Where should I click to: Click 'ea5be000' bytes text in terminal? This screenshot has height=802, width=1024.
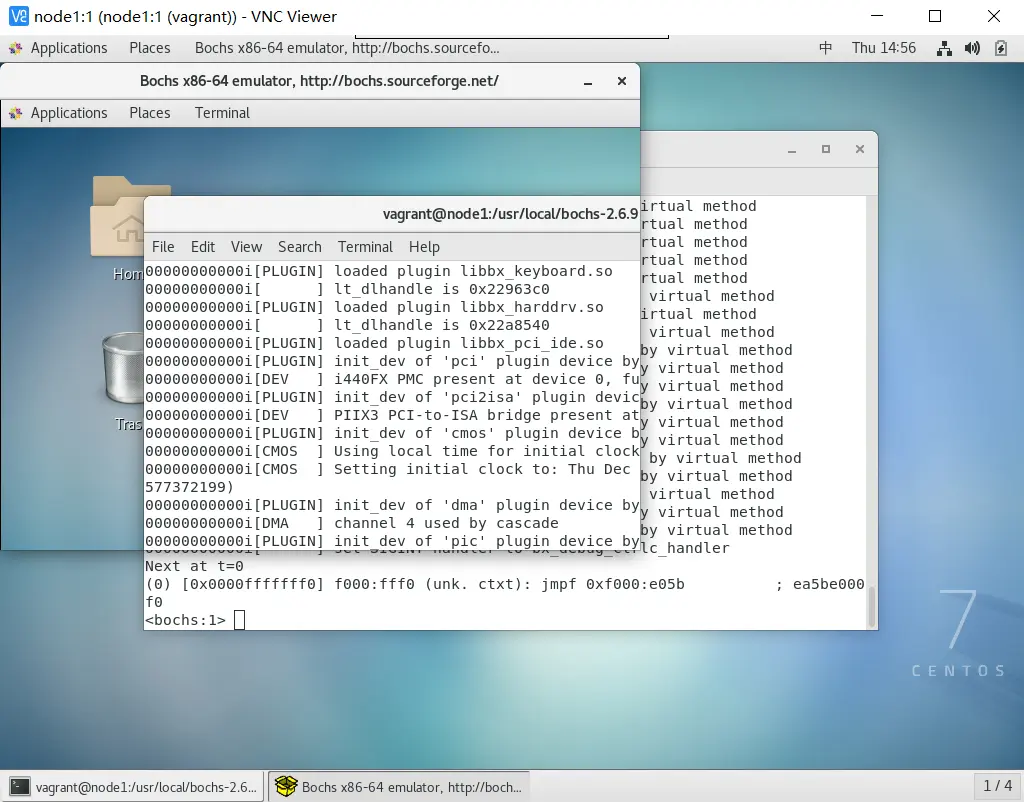click(829, 584)
